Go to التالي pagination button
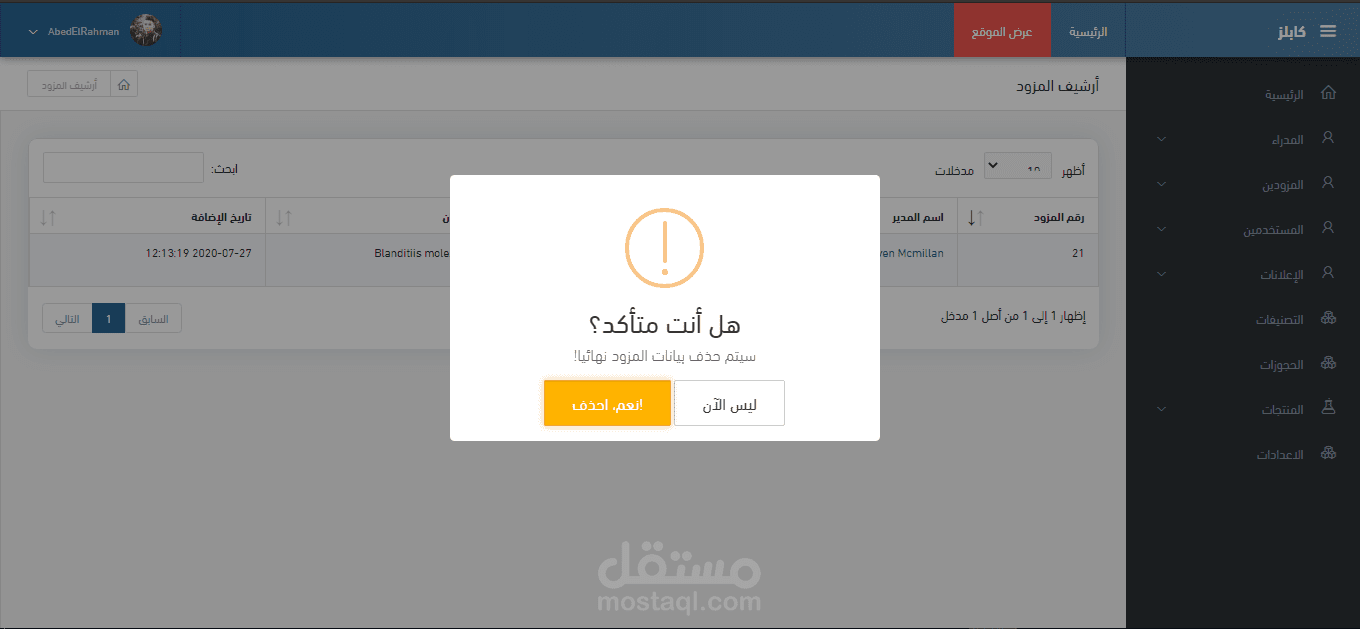Image resolution: width=1360 pixels, height=629 pixels. click(67, 319)
